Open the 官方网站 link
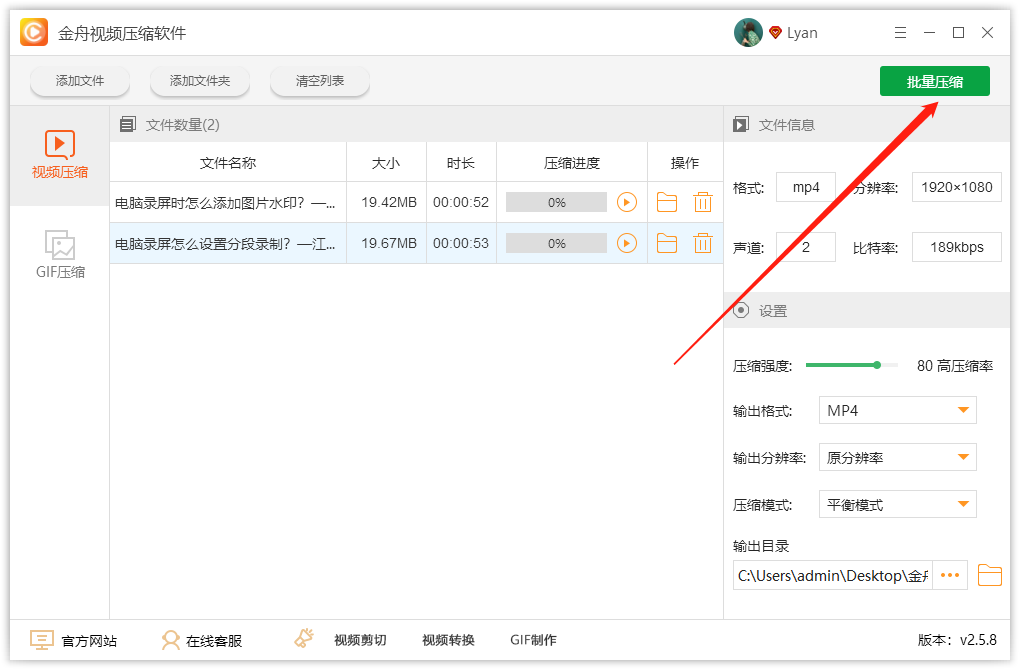This screenshot has height=670, width=1020. pos(89,641)
